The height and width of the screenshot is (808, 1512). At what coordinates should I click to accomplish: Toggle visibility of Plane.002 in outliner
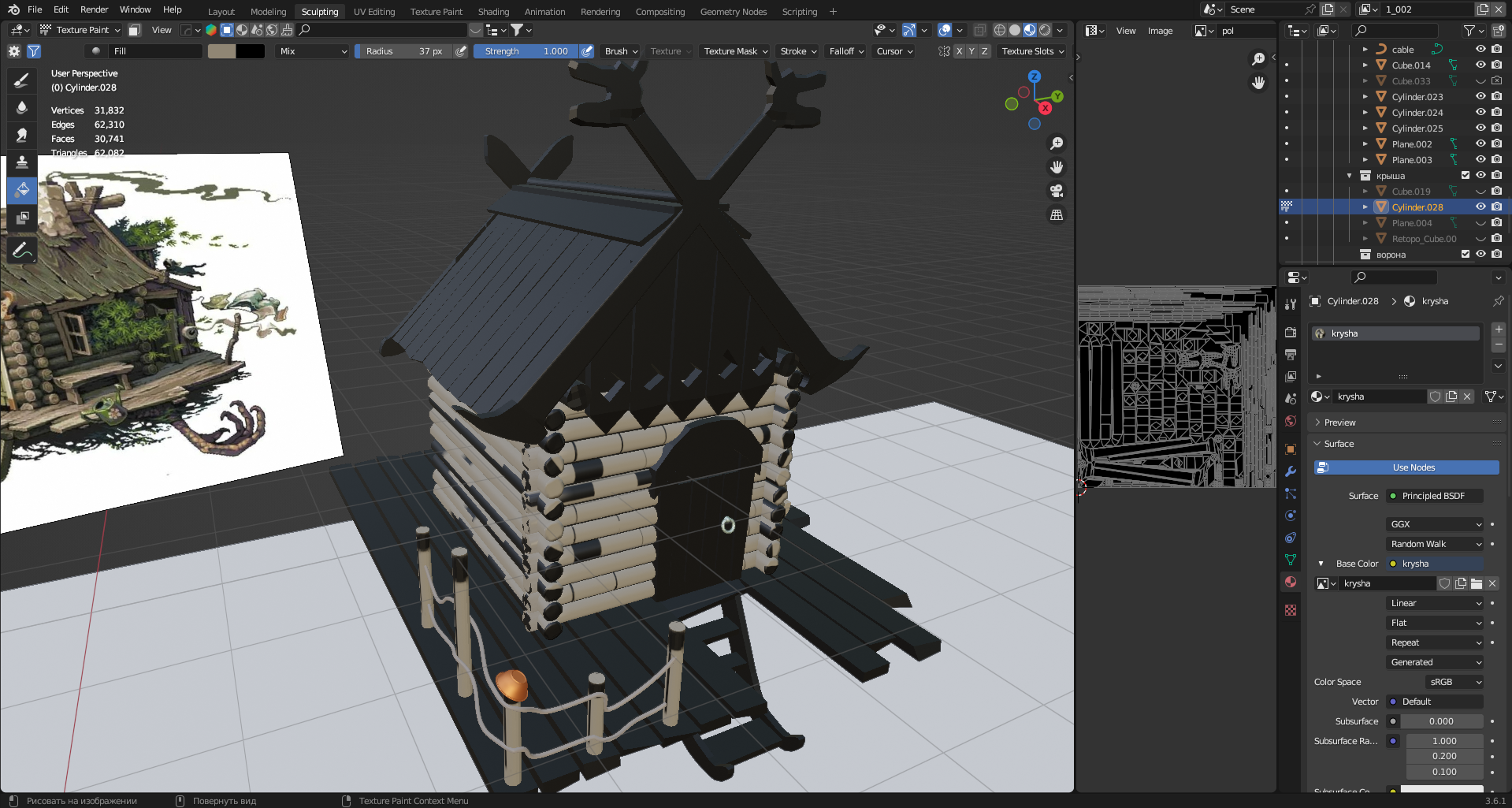point(1480,143)
